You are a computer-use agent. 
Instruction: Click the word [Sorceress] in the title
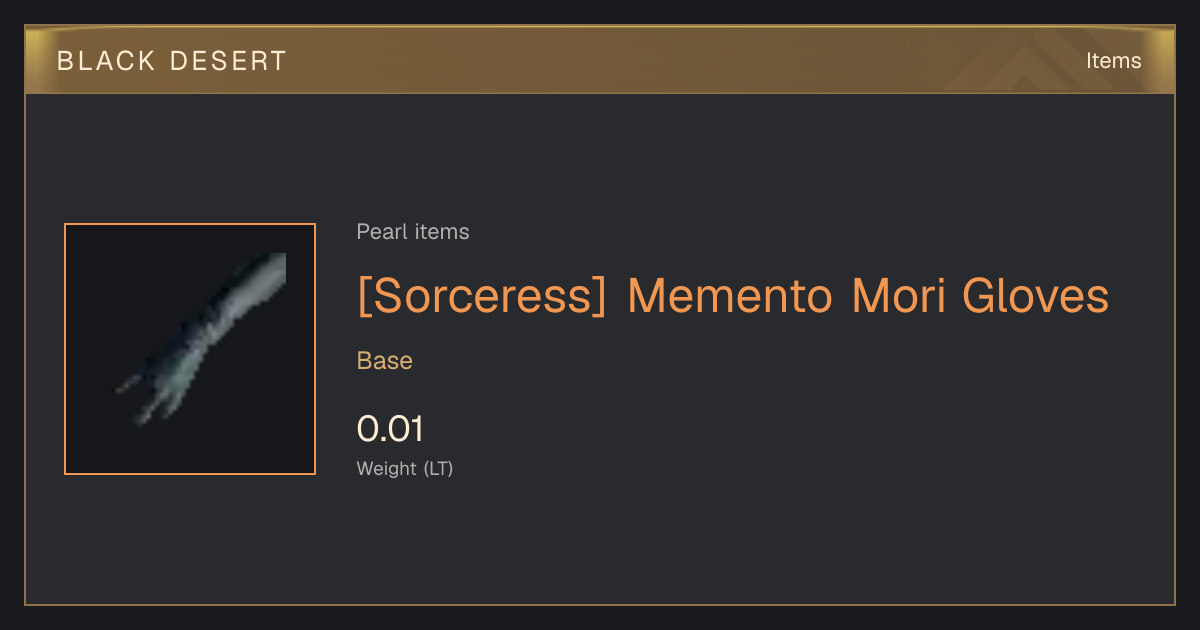tap(482, 296)
